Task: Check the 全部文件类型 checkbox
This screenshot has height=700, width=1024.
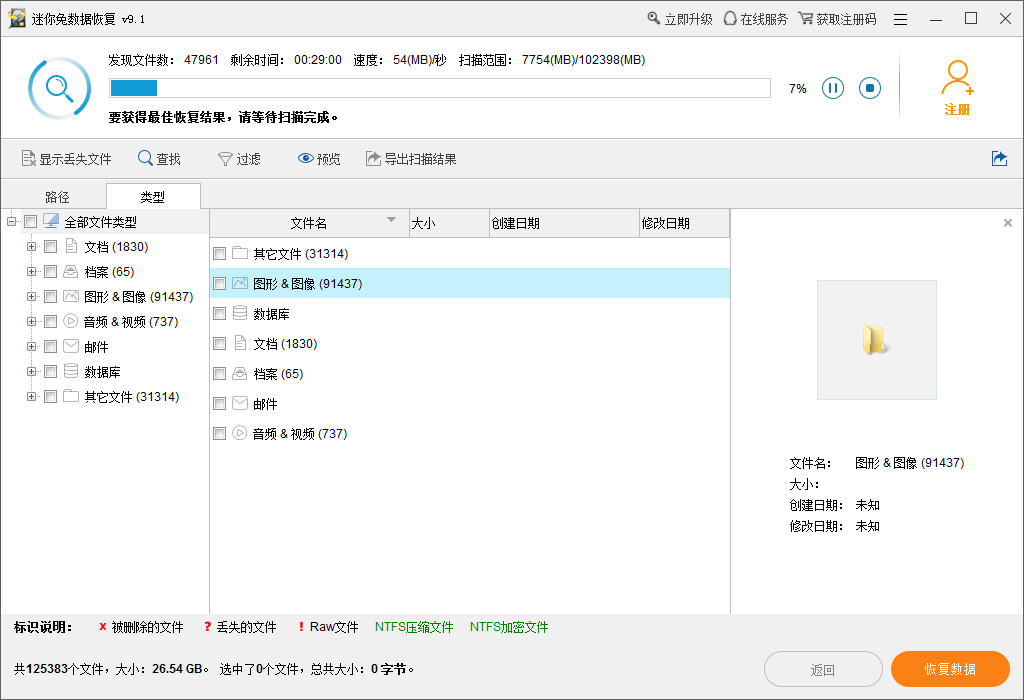Action: [x=30, y=221]
